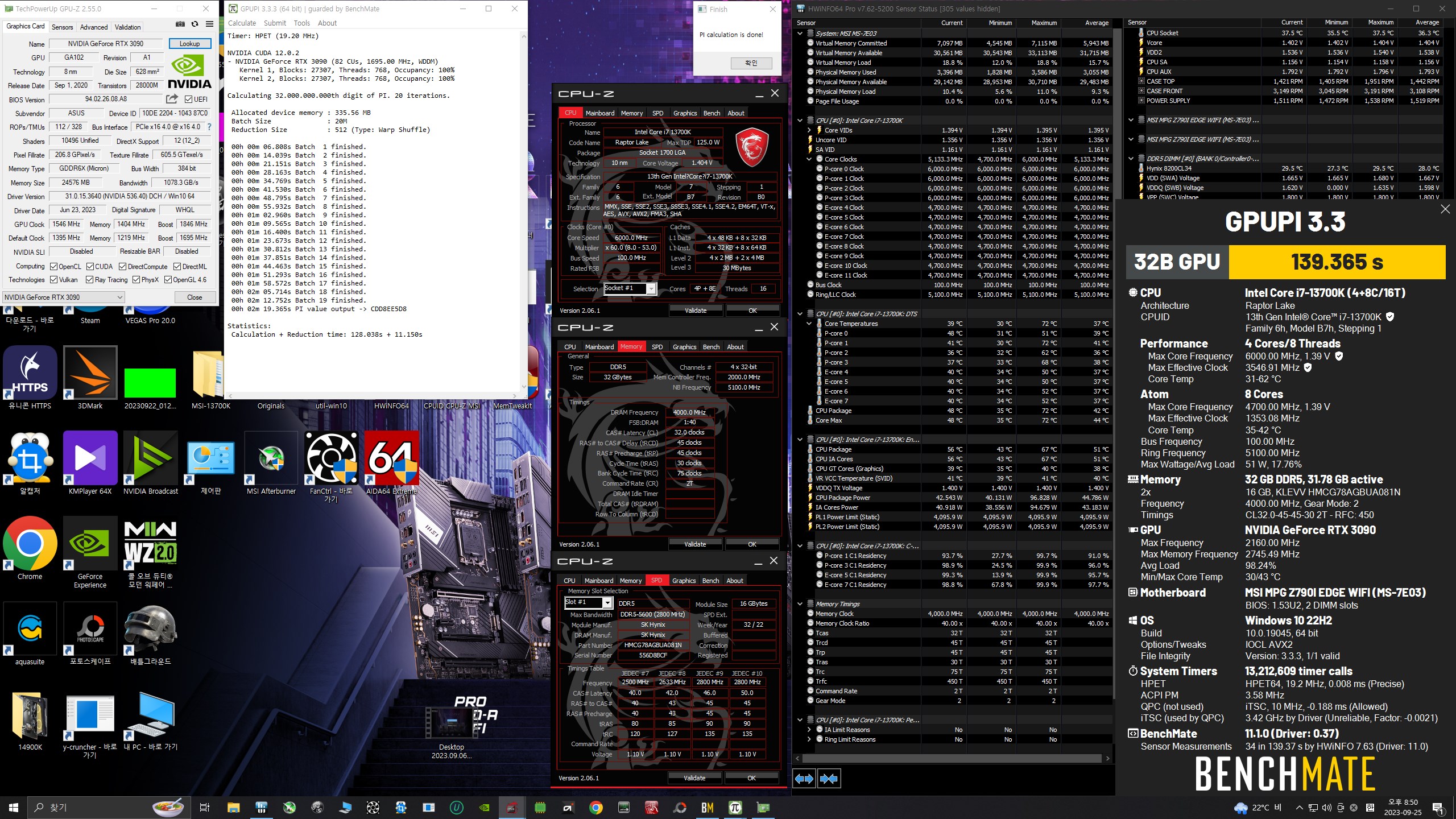
Task: Click the GPU-Z refresh icon
Action: pos(195,24)
